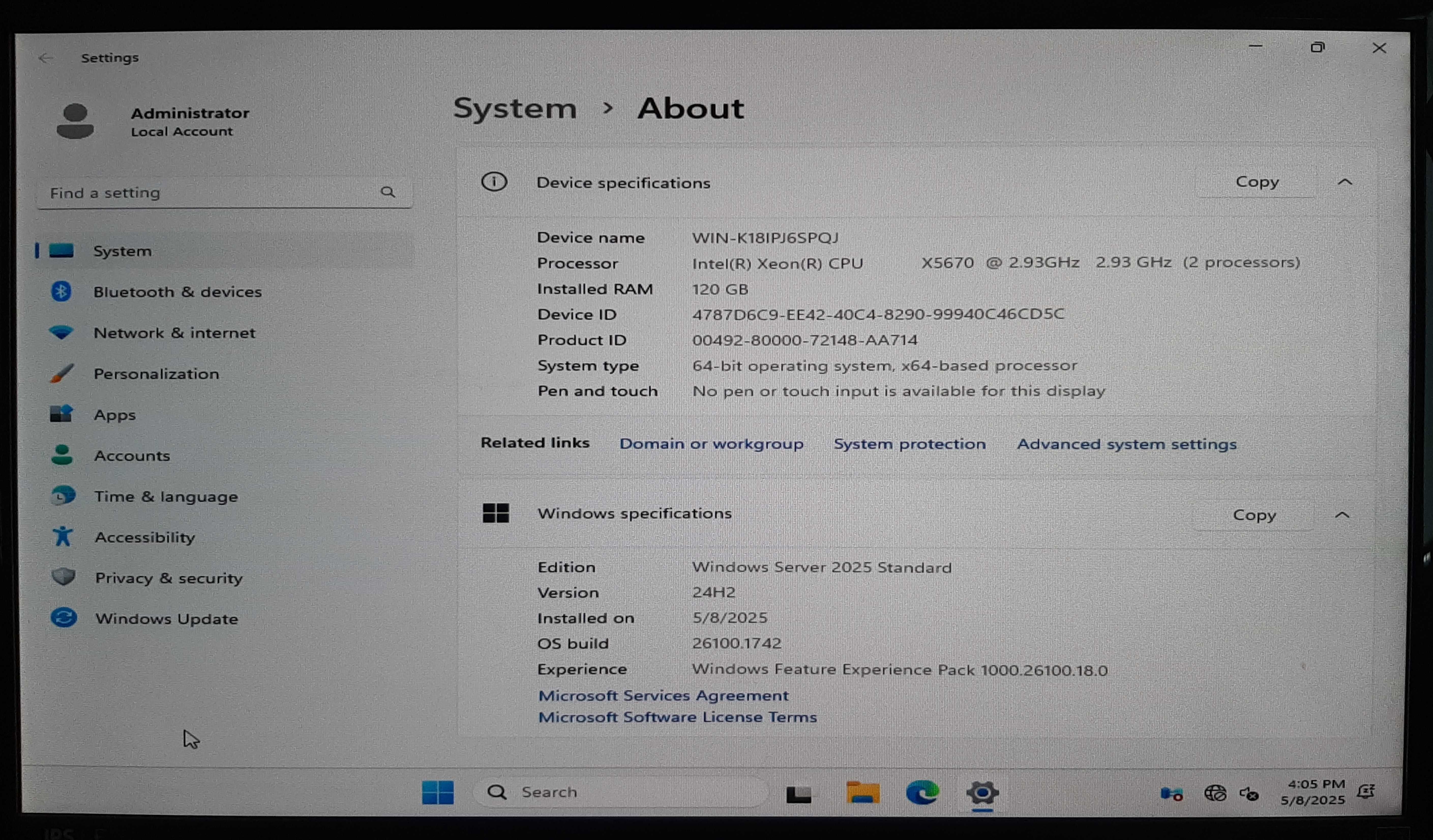Open the Administrator account profile picture
This screenshot has width=1433, height=840.
pyautogui.click(x=75, y=121)
